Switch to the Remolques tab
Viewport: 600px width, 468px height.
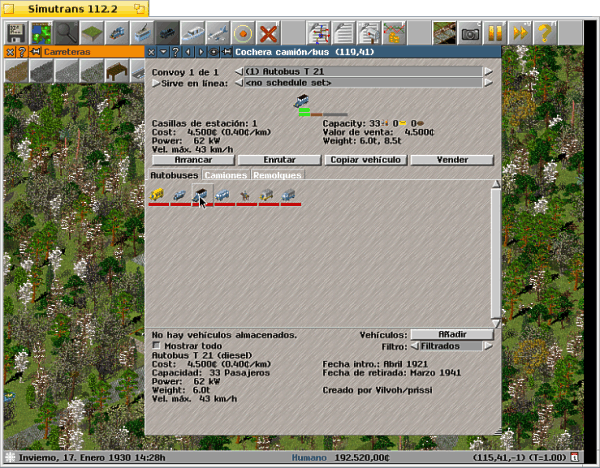coord(277,175)
